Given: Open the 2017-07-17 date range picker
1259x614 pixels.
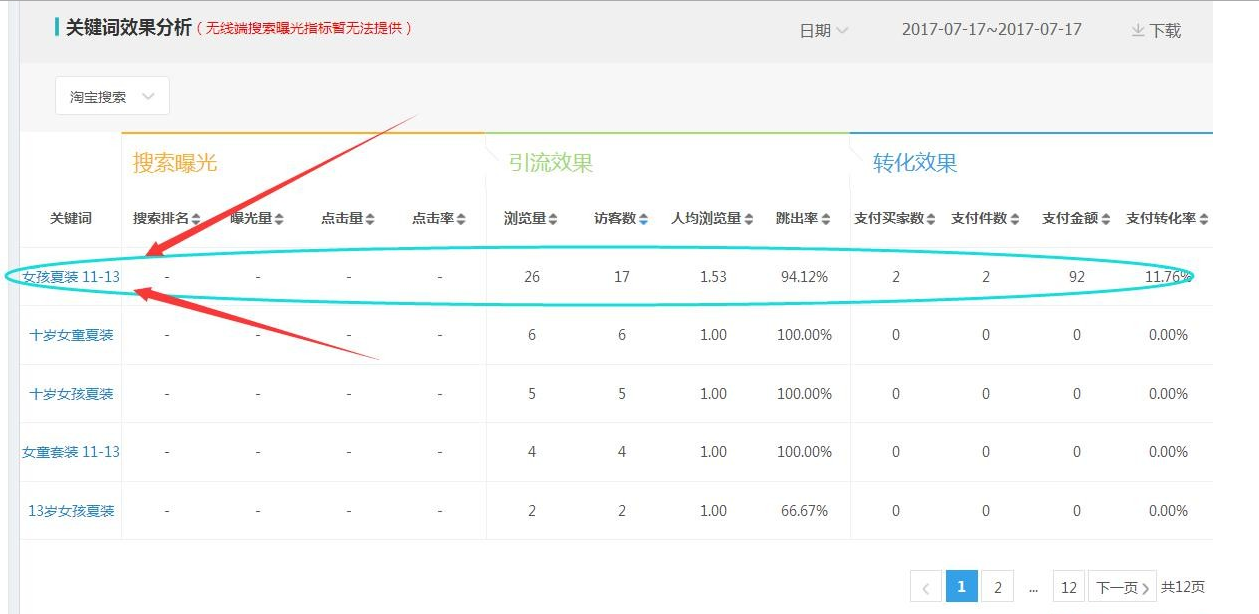Looking at the screenshot, I should pyautogui.click(x=991, y=30).
